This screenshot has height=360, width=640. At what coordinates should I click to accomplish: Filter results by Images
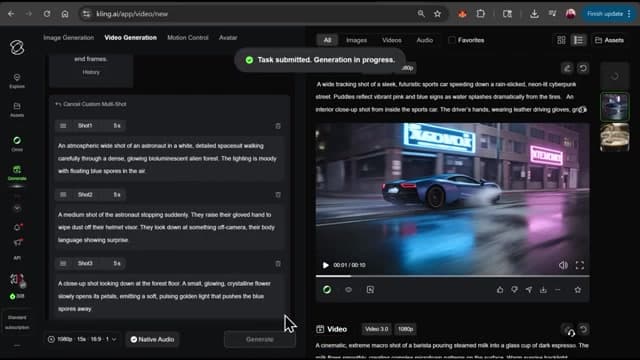pos(356,40)
